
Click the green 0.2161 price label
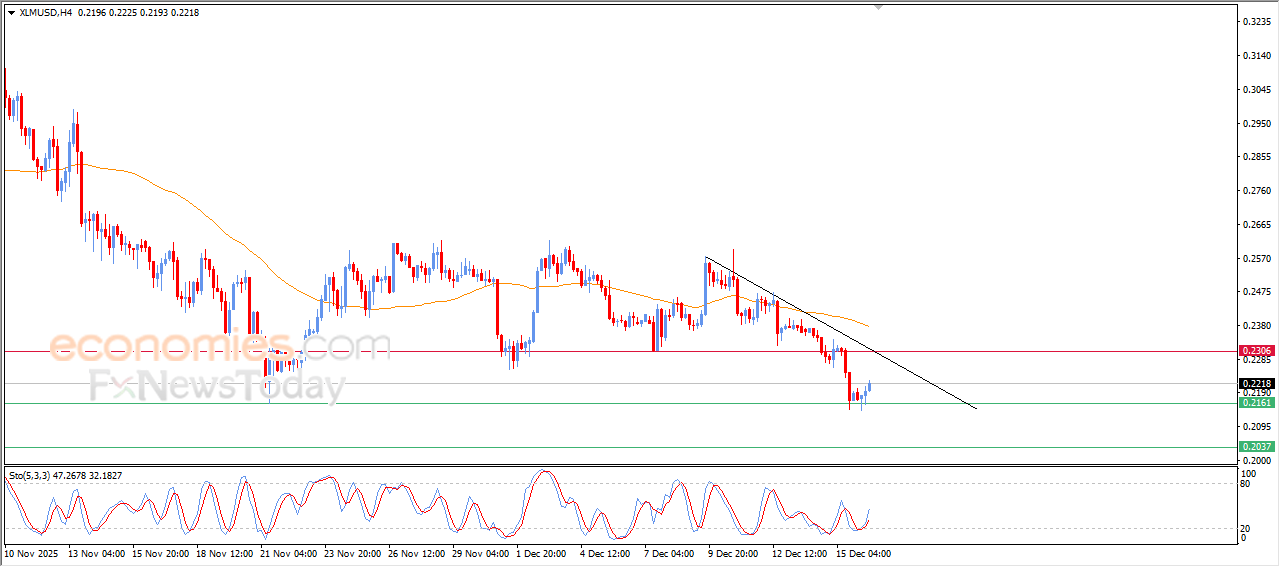[1255, 403]
